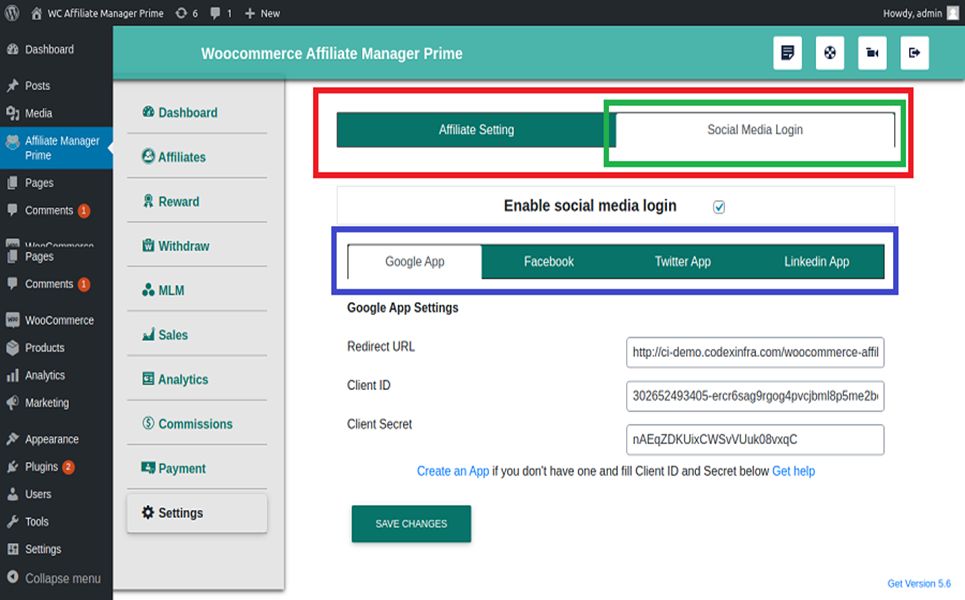Select the Facebook tab

(549, 262)
